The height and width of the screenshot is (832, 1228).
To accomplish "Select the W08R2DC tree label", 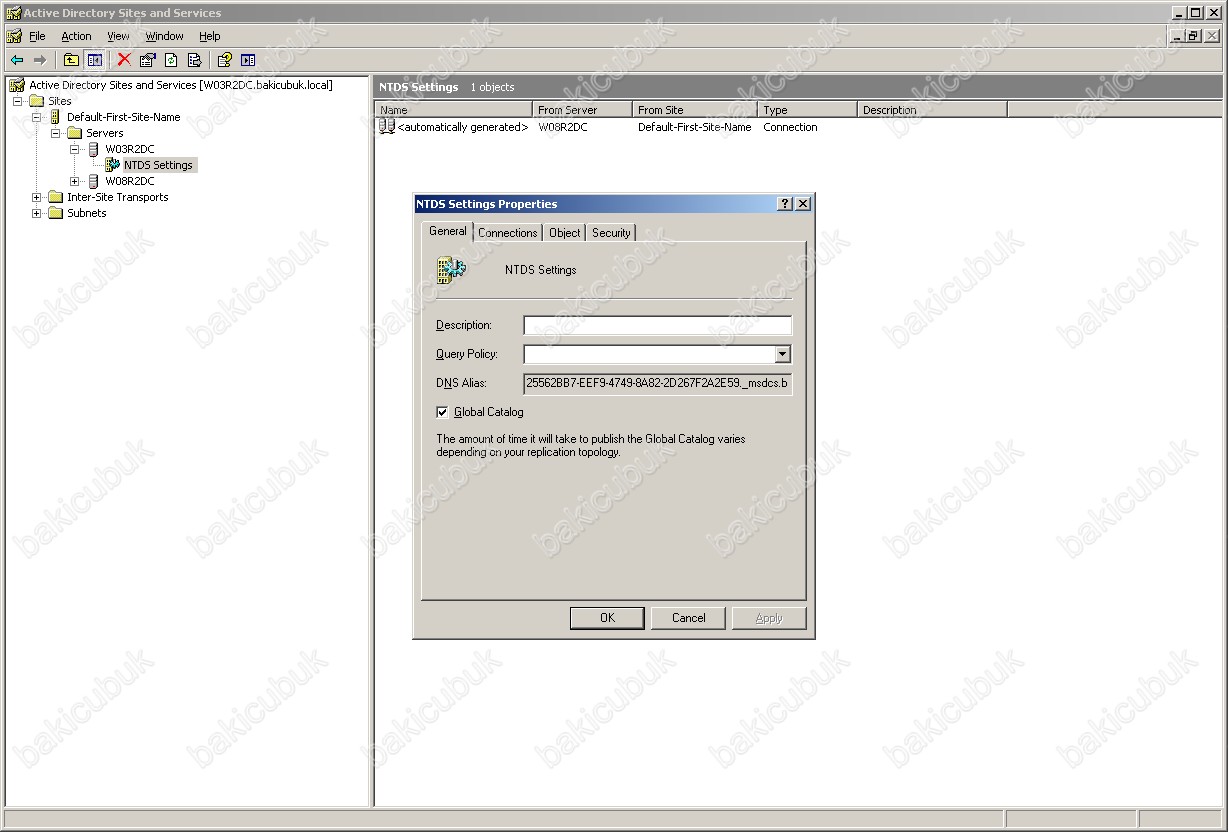I will tap(130, 181).
